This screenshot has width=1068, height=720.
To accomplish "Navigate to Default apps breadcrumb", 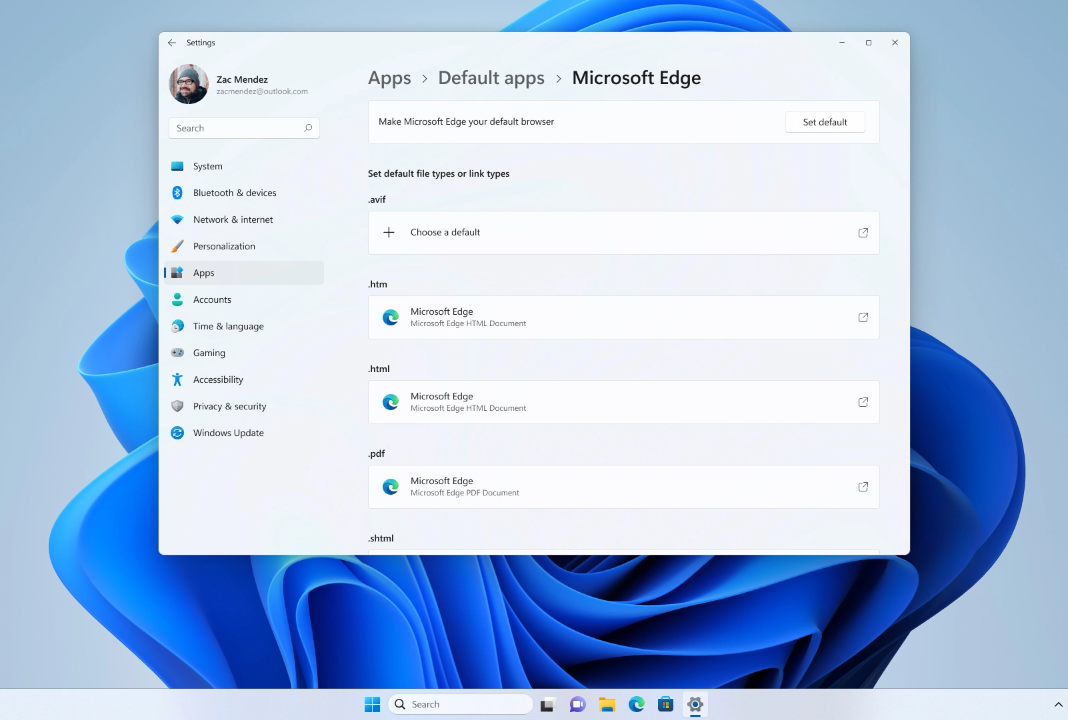I will click(x=491, y=78).
